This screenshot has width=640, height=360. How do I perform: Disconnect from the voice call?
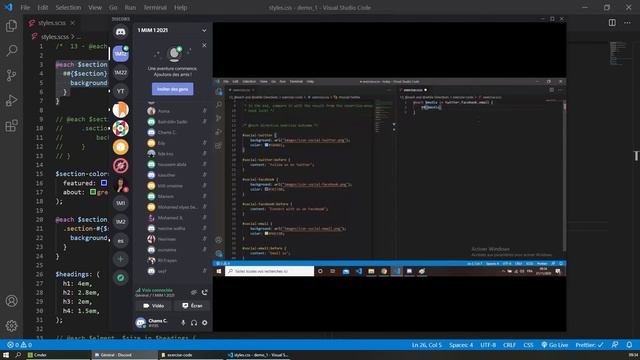tap(204, 292)
